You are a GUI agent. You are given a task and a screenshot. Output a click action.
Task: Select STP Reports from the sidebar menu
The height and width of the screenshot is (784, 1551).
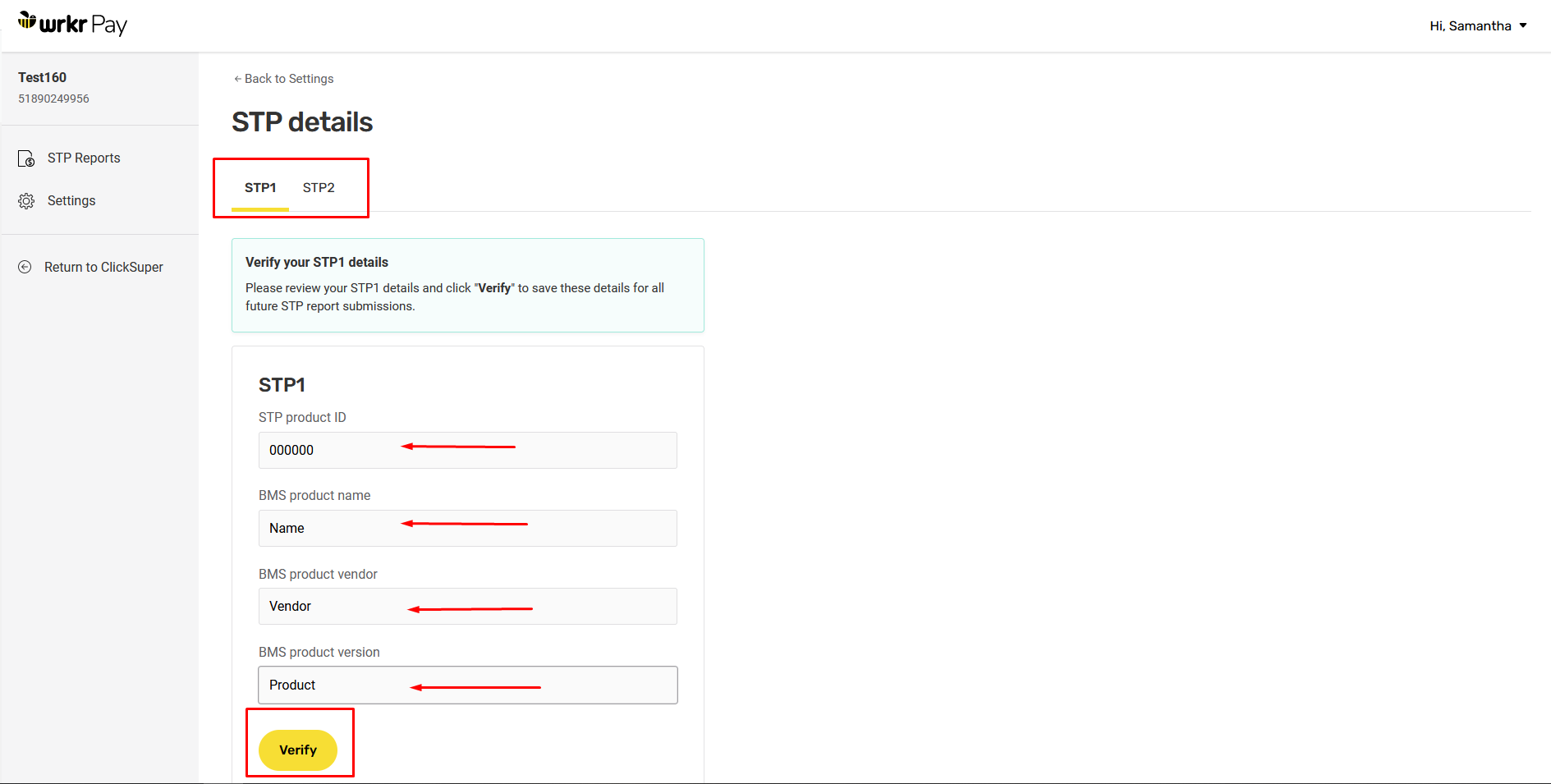(83, 158)
